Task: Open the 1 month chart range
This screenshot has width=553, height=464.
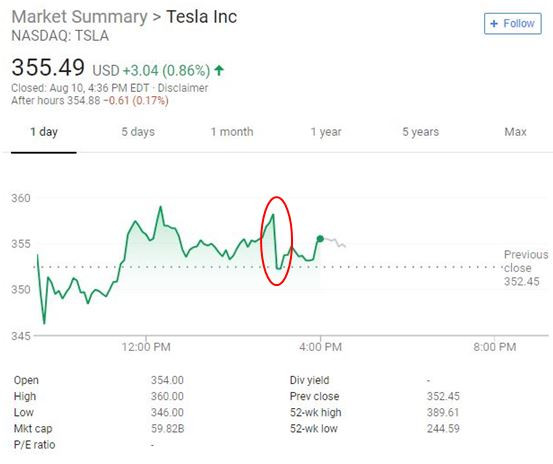Action: [232, 132]
